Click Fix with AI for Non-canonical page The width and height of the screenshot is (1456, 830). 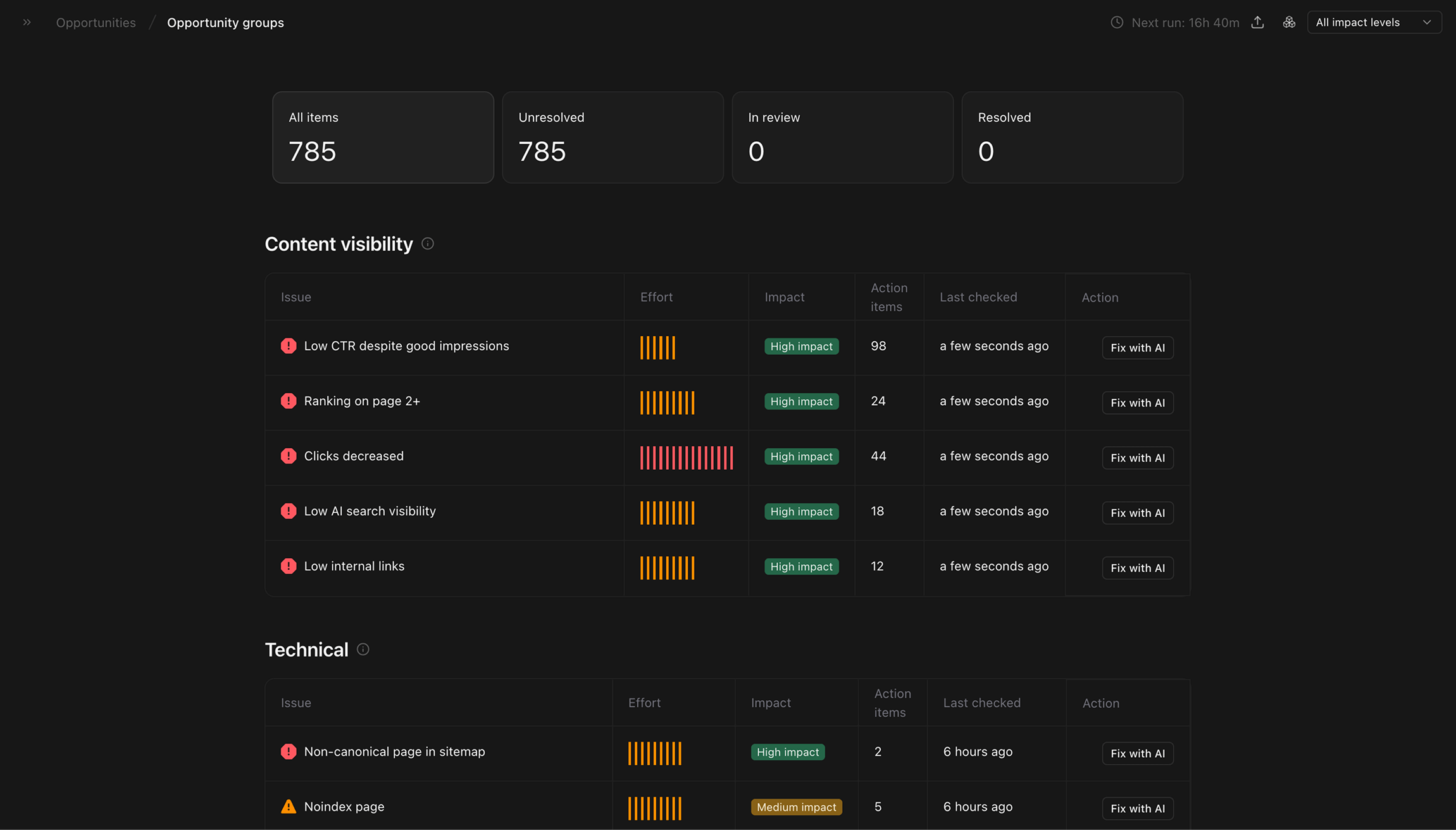(1137, 753)
